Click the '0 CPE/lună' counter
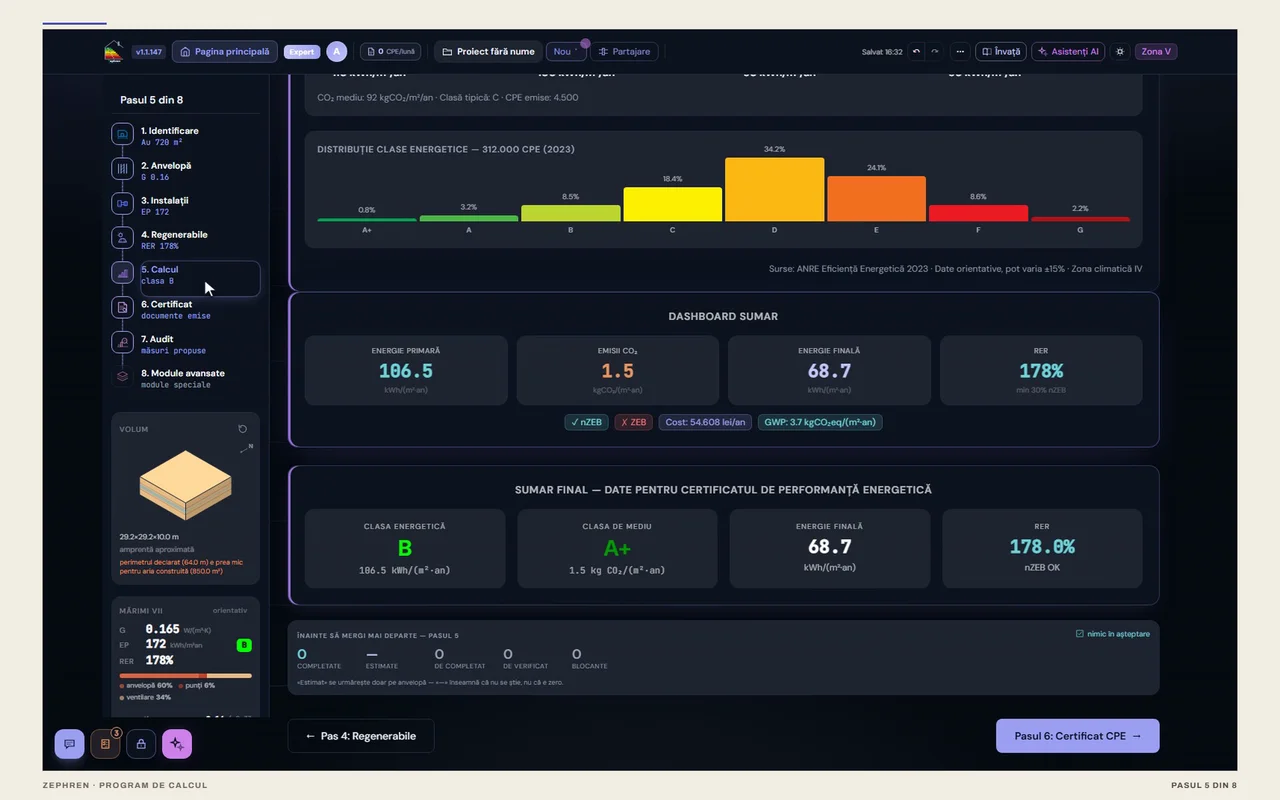The height and width of the screenshot is (800, 1280). [x=391, y=51]
